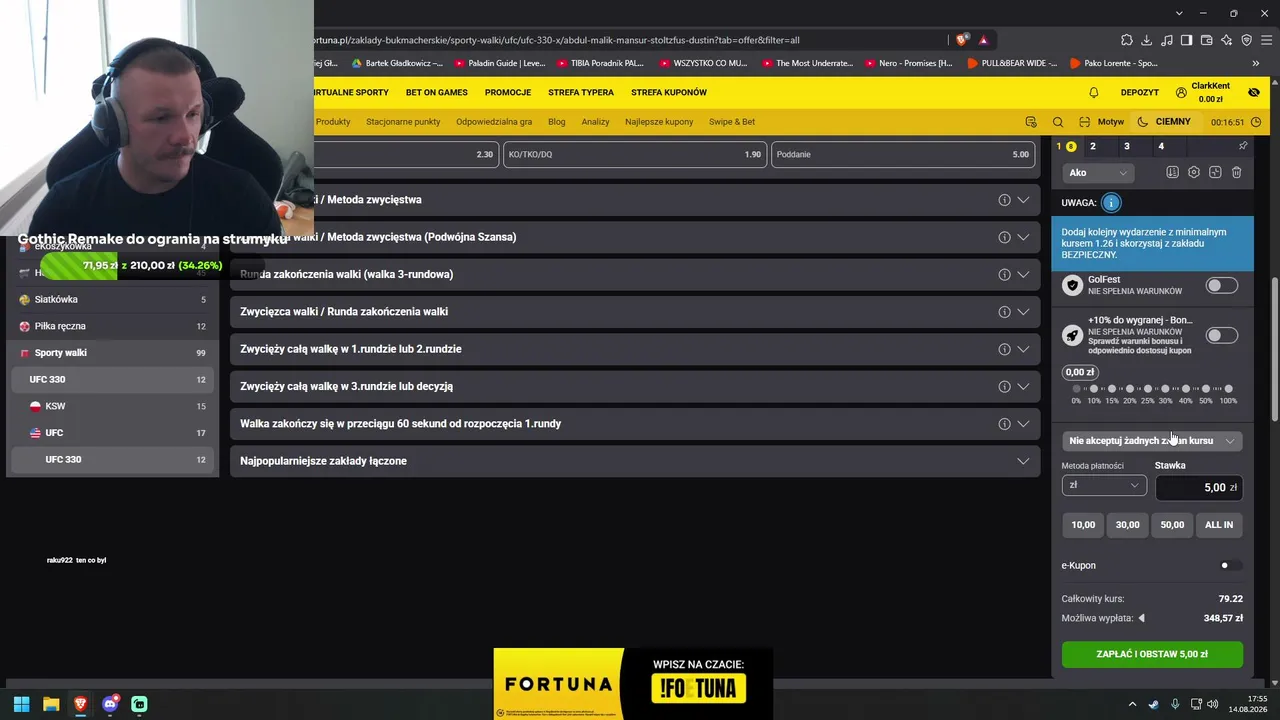Click the Brave Rewards triangle icon

click(x=984, y=40)
